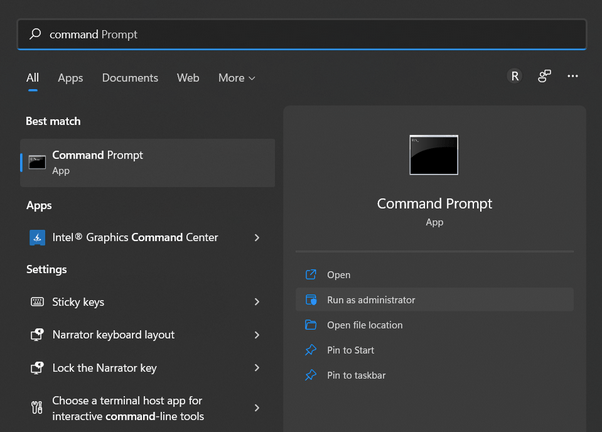
Task: Click the R user account avatar
Action: [x=514, y=76]
